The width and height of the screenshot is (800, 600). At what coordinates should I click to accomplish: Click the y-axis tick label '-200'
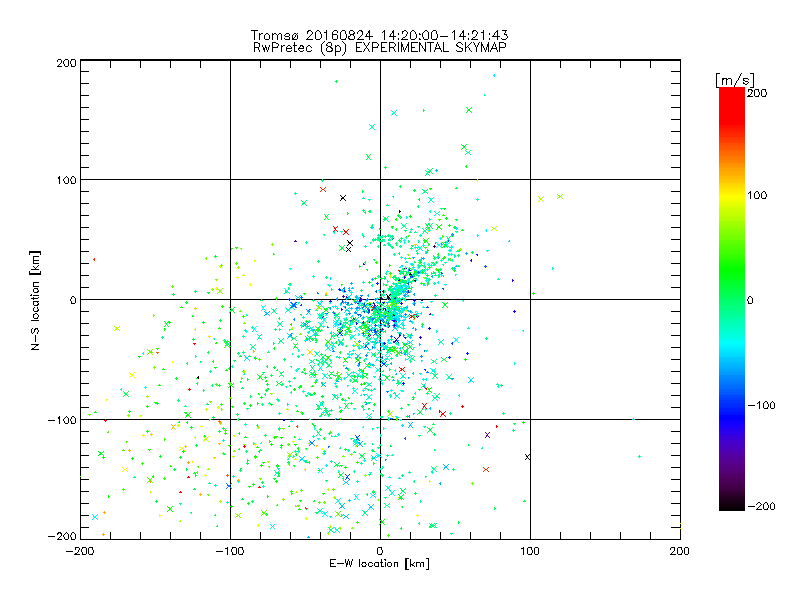62,536
